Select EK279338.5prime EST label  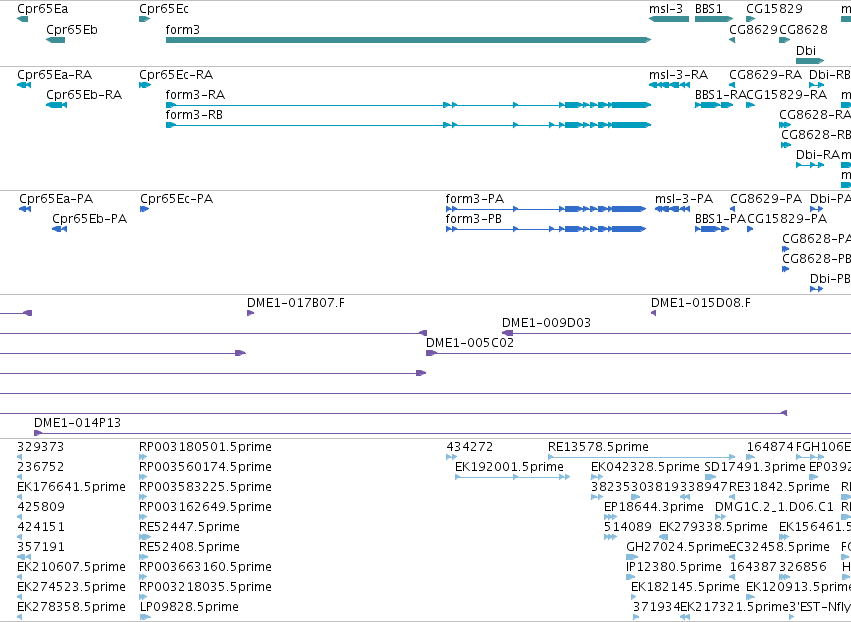tap(713, 528)
